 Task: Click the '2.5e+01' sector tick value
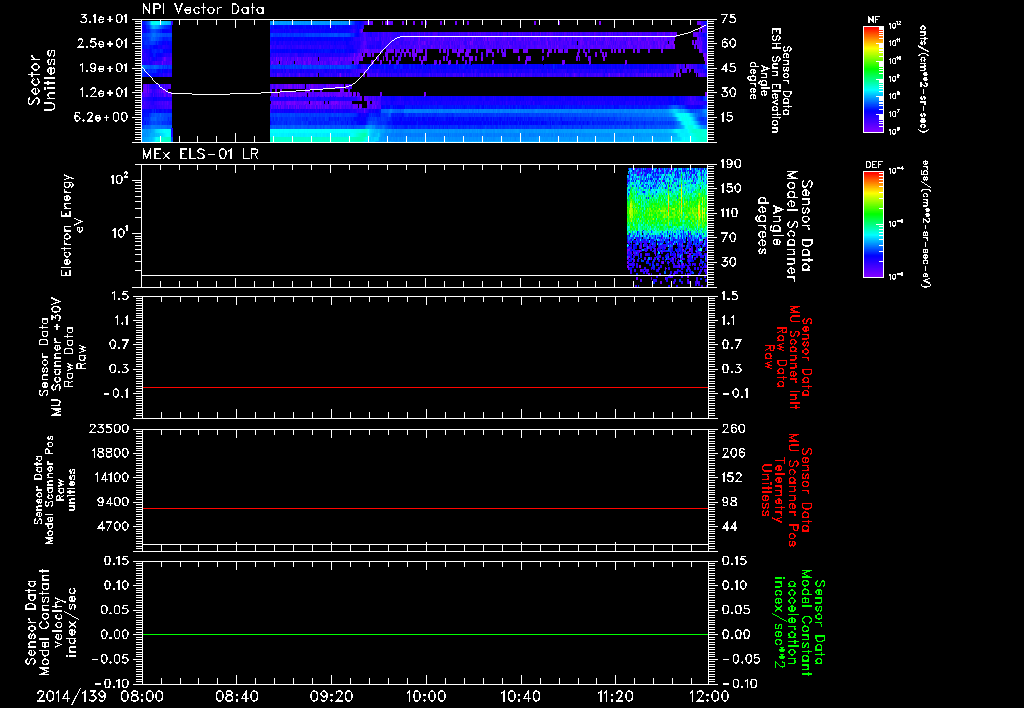tap(104, 43)
